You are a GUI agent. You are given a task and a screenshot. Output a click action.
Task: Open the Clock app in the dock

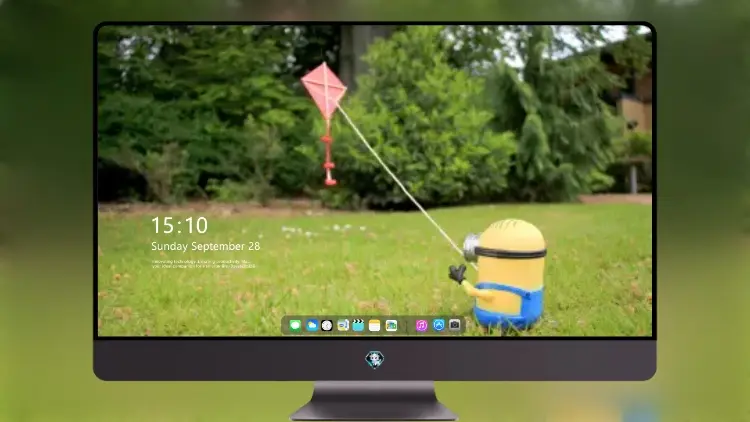tap(327, 326)
